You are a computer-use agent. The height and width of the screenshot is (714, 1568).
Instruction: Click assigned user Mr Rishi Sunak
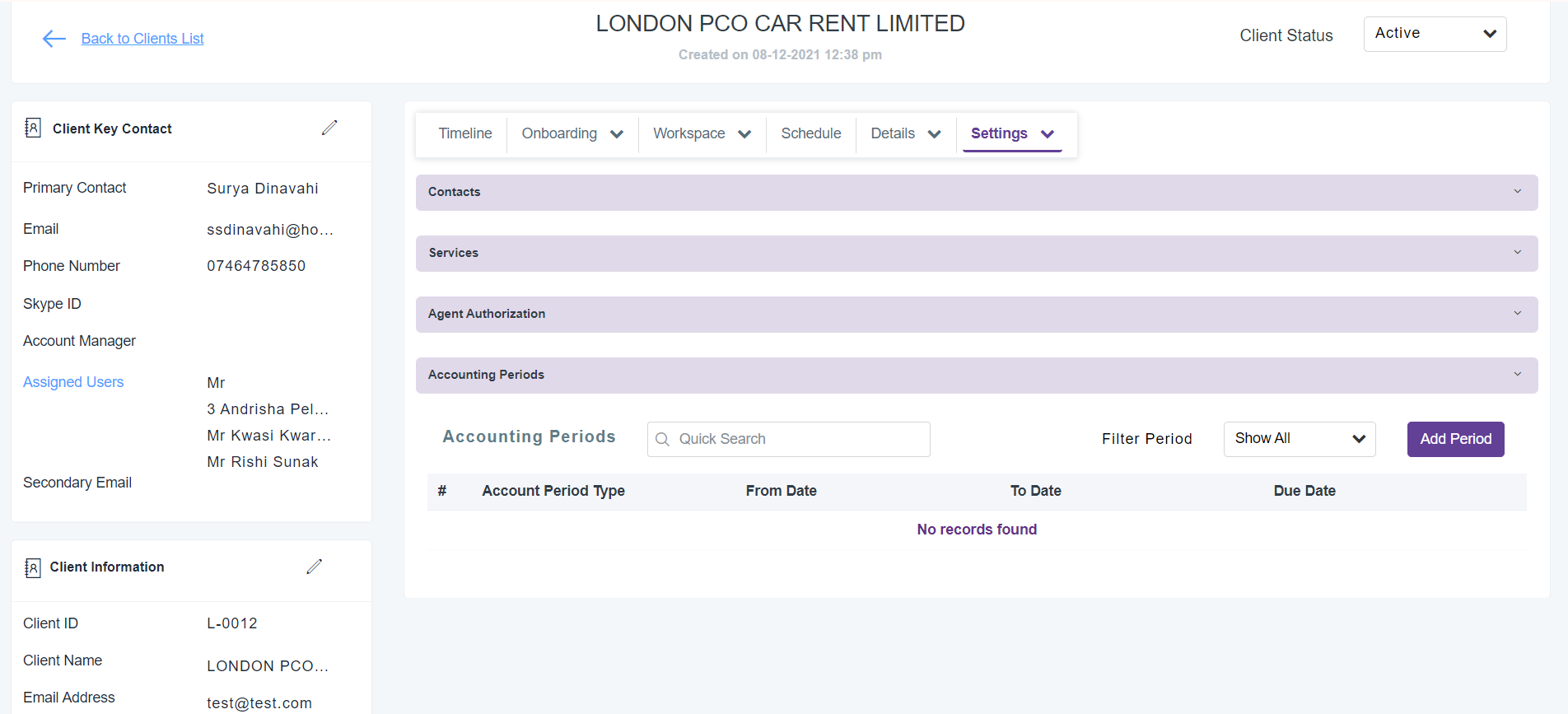point(263,462)
